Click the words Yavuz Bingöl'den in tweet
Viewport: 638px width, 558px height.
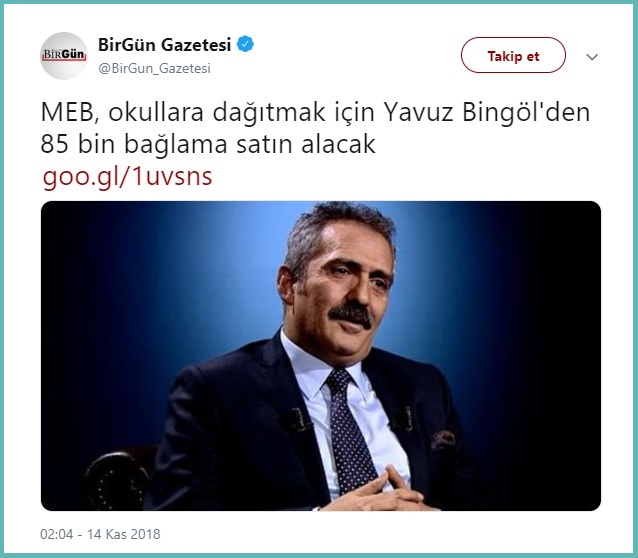coord(487,112)
